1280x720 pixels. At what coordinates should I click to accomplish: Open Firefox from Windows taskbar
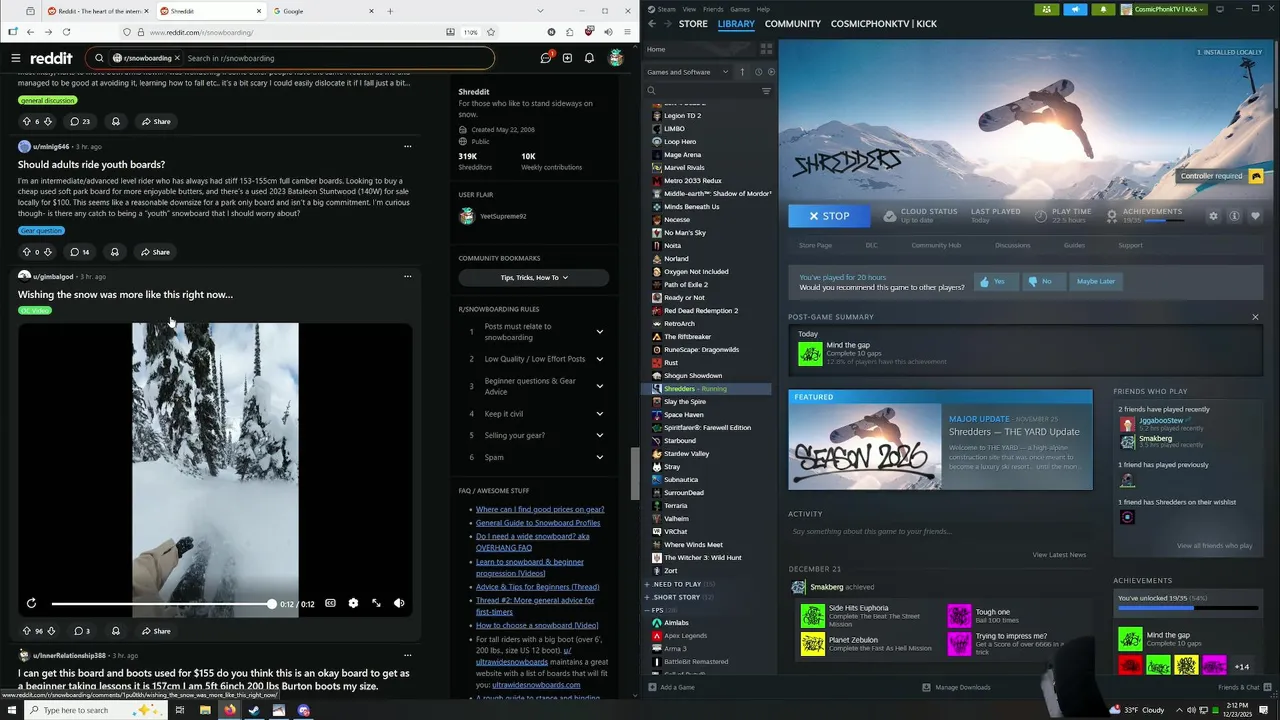pos(229,710)
